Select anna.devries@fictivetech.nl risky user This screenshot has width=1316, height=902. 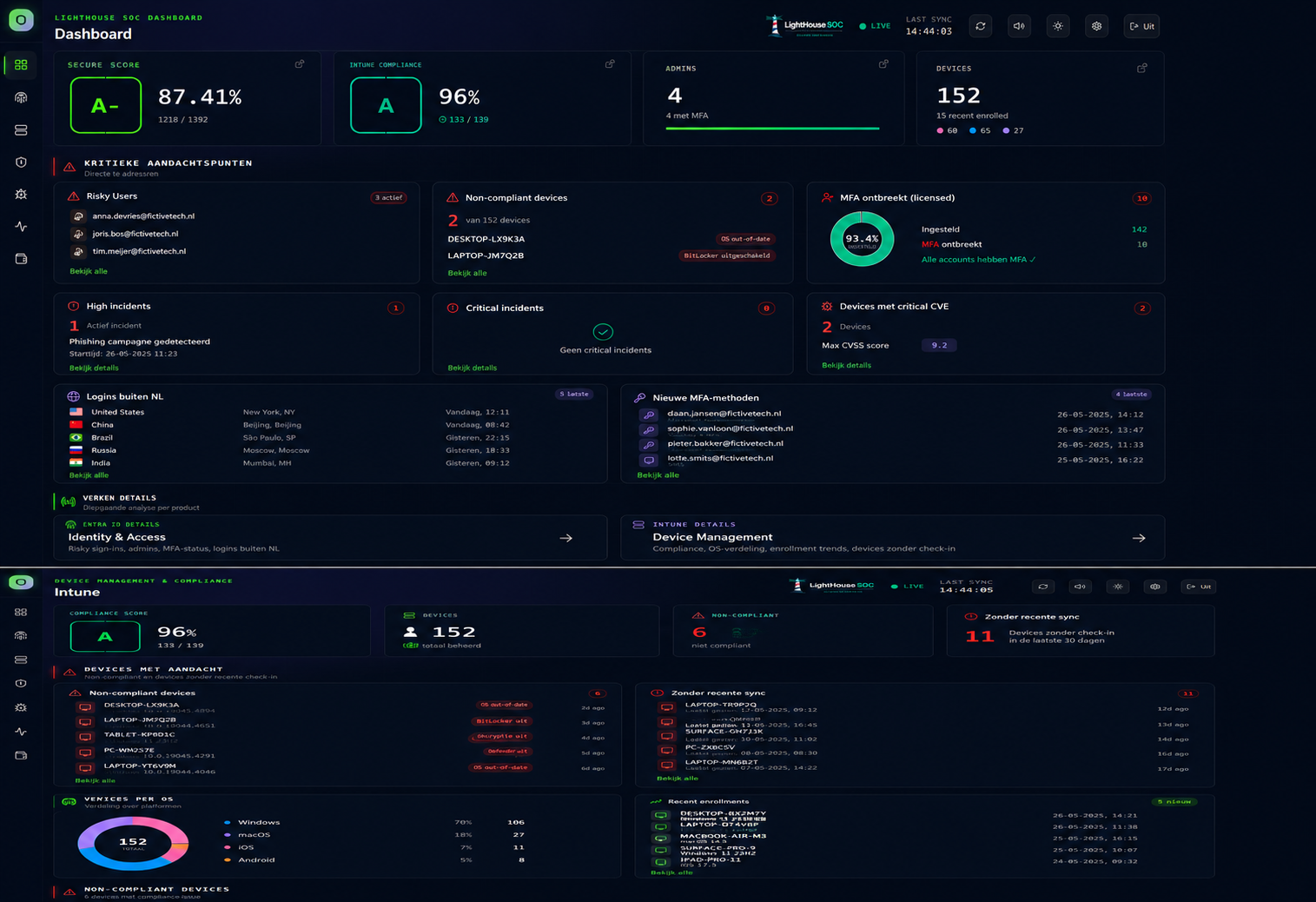pos(143,216)
